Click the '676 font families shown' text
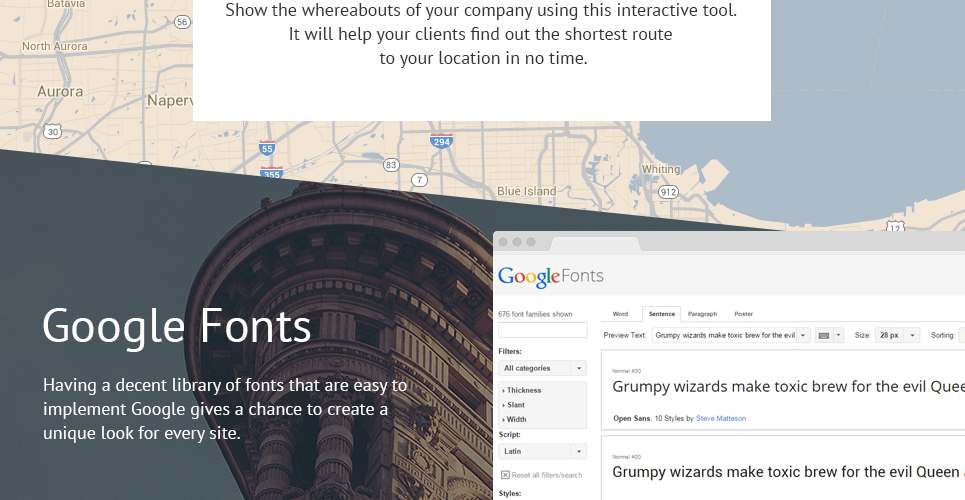Image resolution: width=965 pixels, height=500 pixels. tap(535, 314)
